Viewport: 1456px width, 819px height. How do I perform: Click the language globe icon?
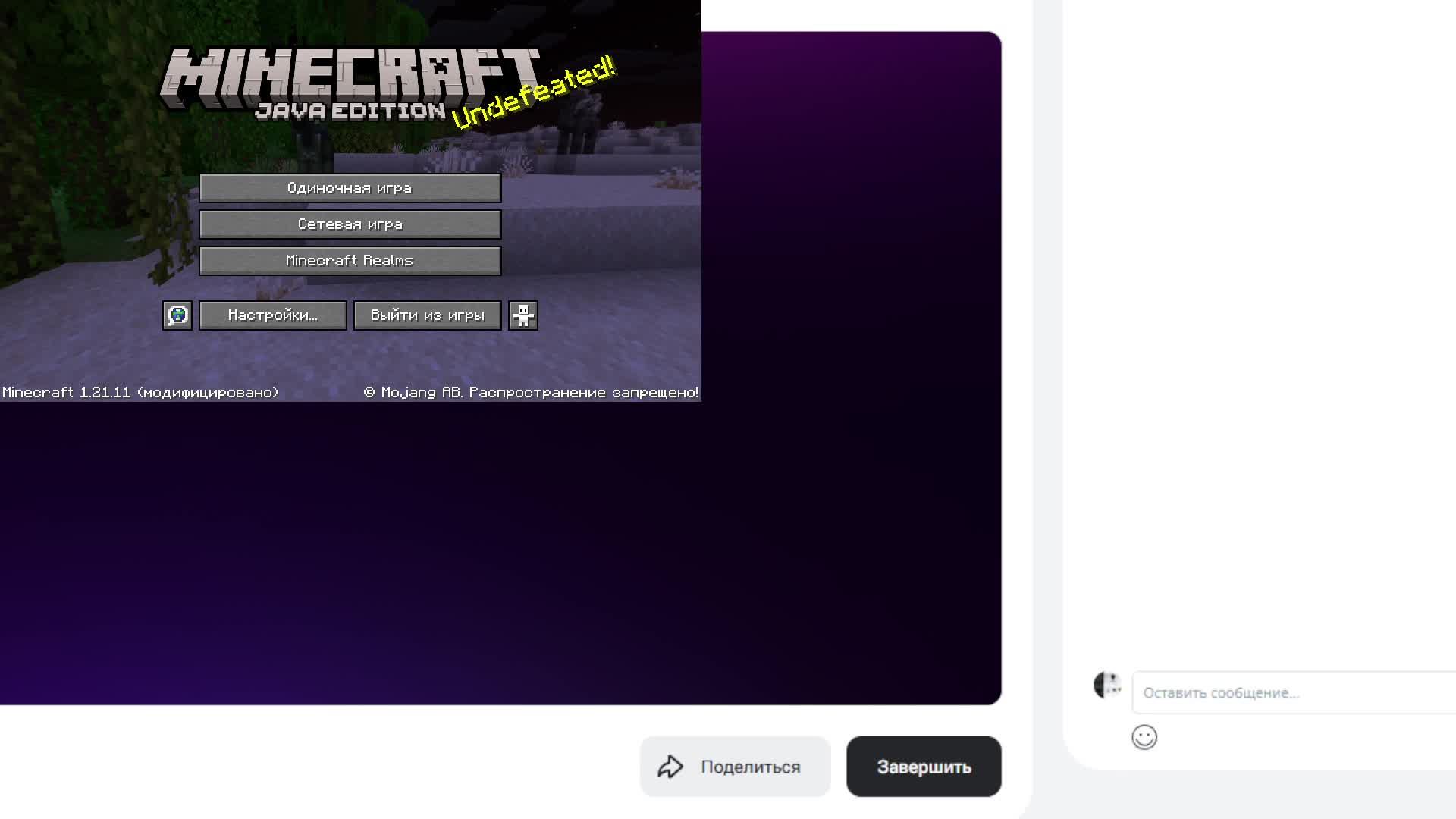(177, 315)
